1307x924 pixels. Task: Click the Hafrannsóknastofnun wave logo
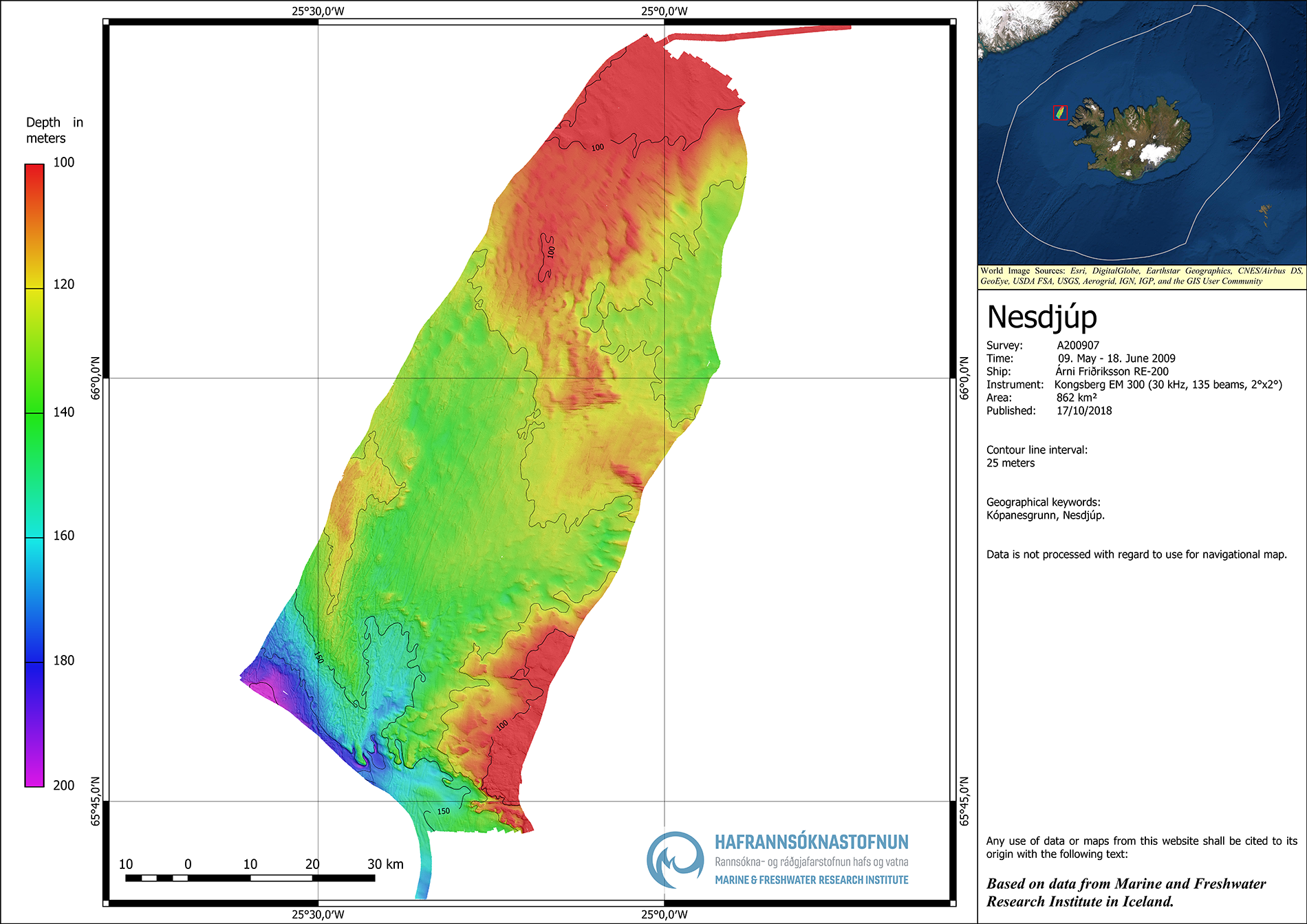pos(675,860)
